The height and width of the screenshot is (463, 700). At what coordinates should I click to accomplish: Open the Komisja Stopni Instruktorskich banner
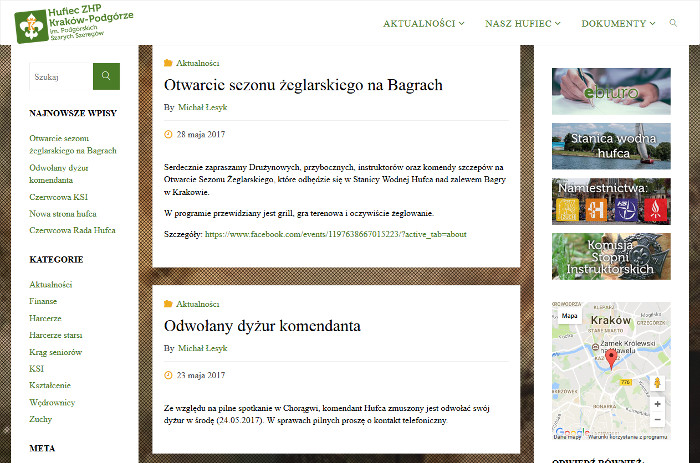[611, 256]
